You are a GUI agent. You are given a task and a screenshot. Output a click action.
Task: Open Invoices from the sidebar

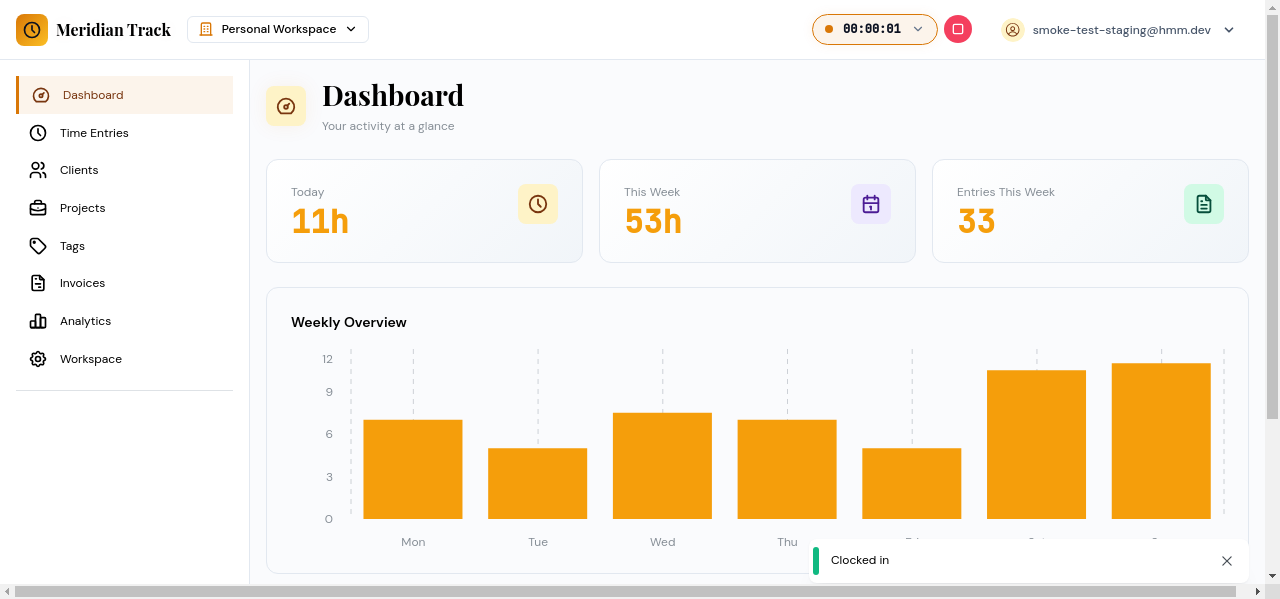click(x=82, y=283)
